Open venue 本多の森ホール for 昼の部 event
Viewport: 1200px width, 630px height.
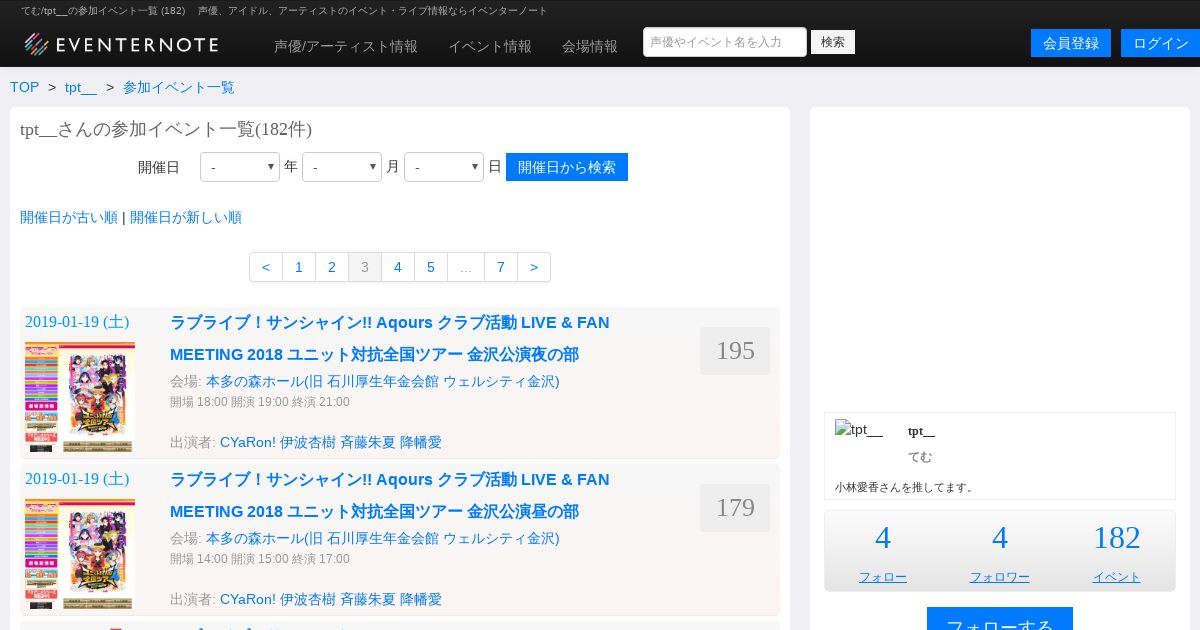[x=383, y=538]
